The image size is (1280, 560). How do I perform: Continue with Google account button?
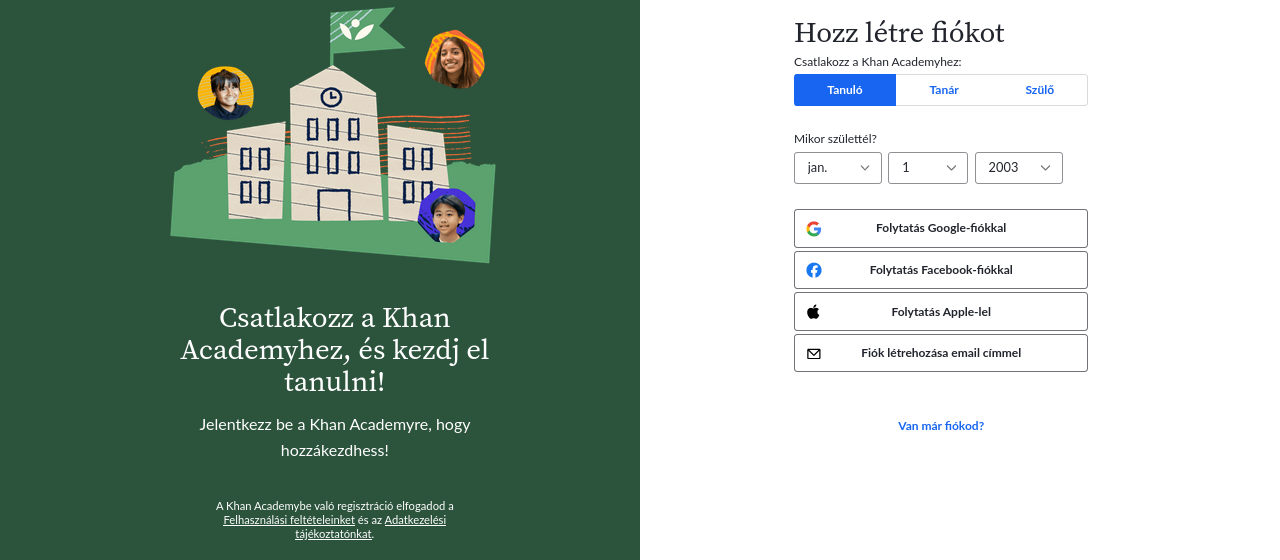941,228
